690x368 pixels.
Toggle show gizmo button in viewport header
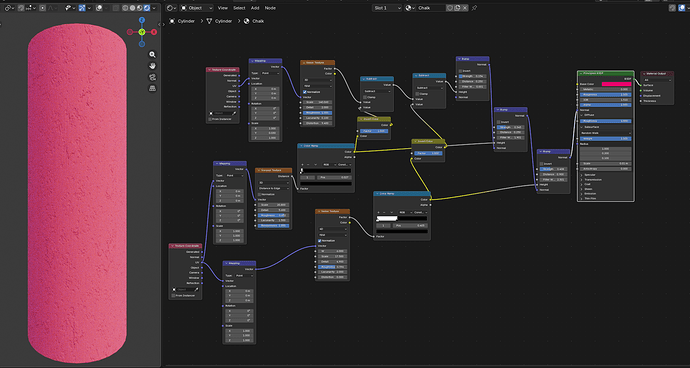pyautogui.click(x=82, y=8)
